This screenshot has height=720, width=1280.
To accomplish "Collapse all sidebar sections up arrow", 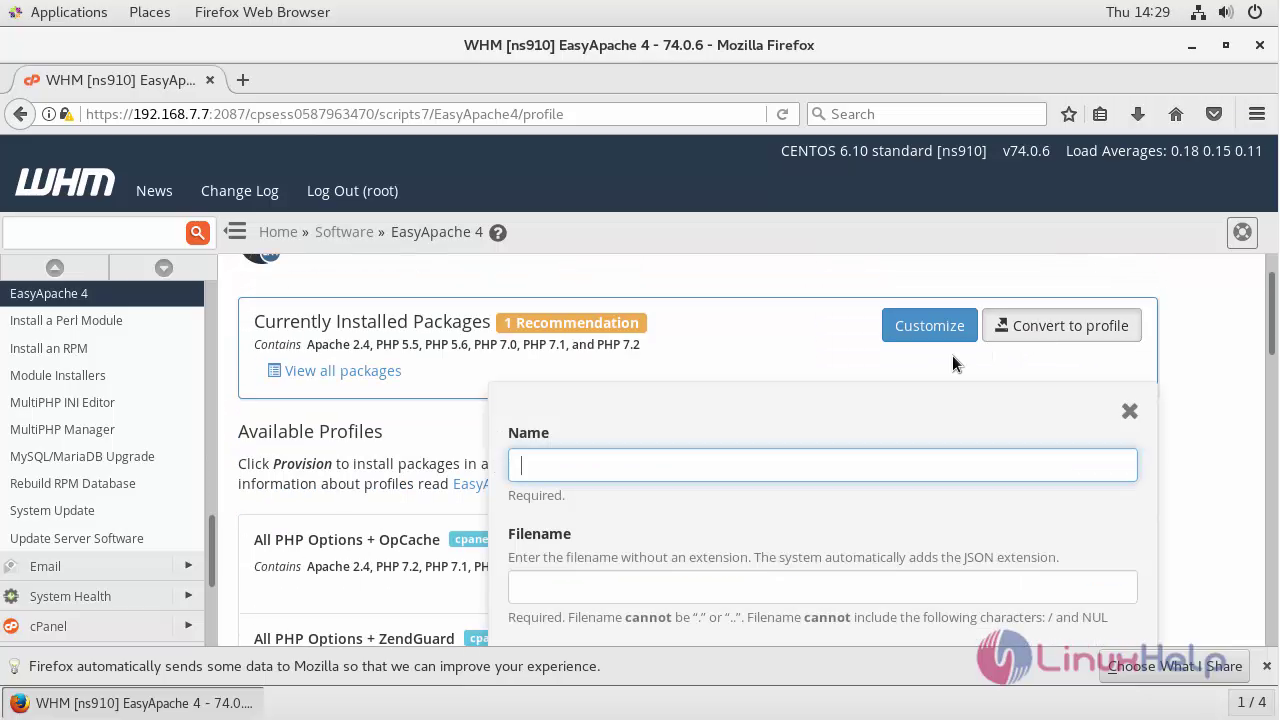I will click(55, 267).
